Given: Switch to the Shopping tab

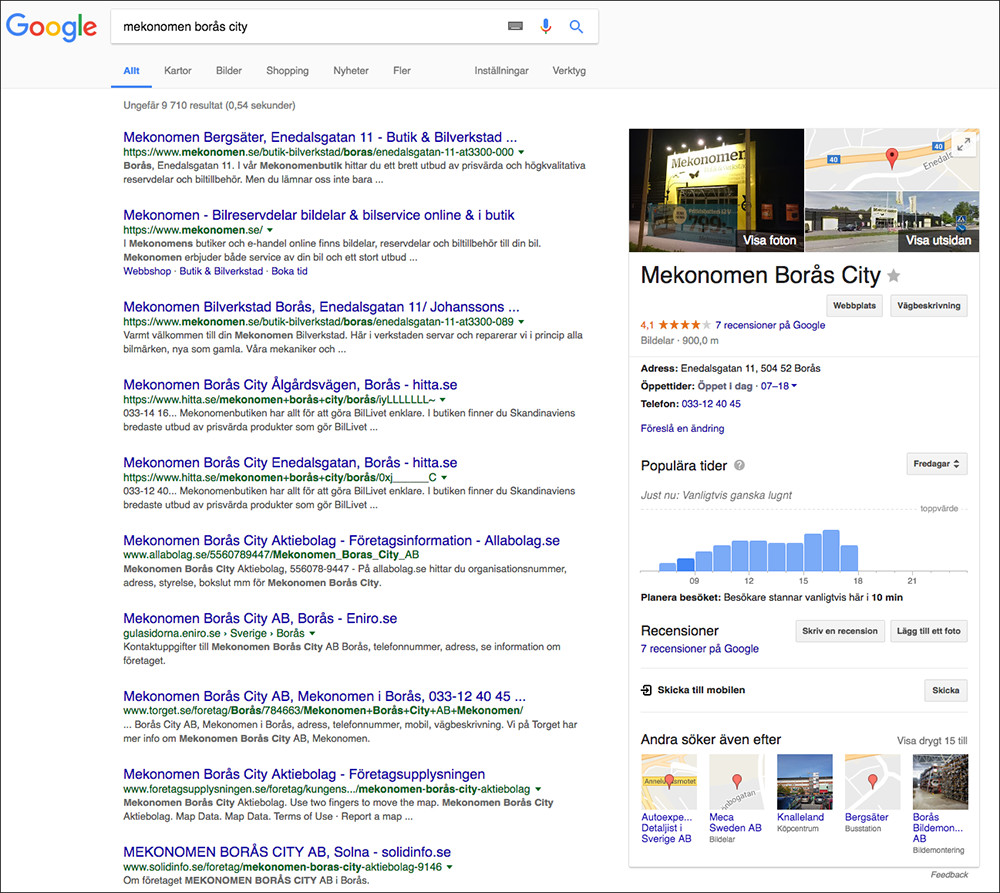Looking at the screenshot, I should pos(287,71).
